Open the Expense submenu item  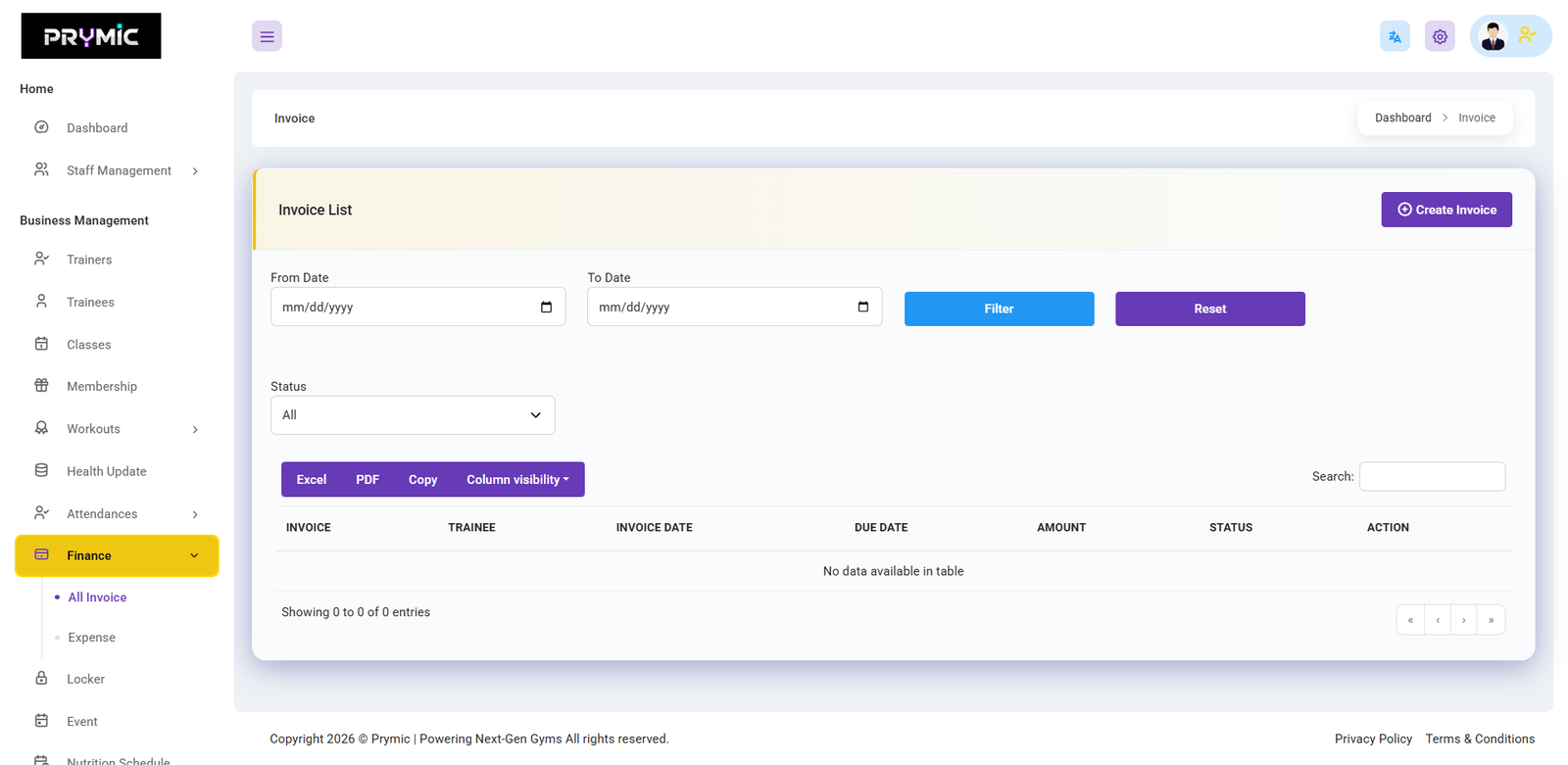point(92,638)
